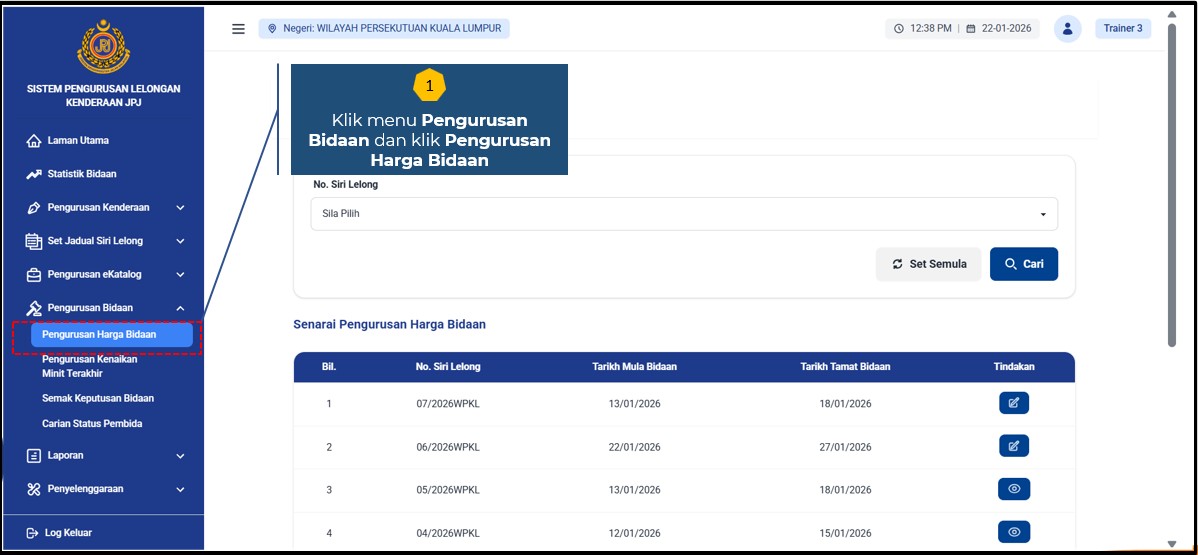Viewport: 1198px width, 555px height.
Task: Click the Cari search button
Action: click(1023, 264)
